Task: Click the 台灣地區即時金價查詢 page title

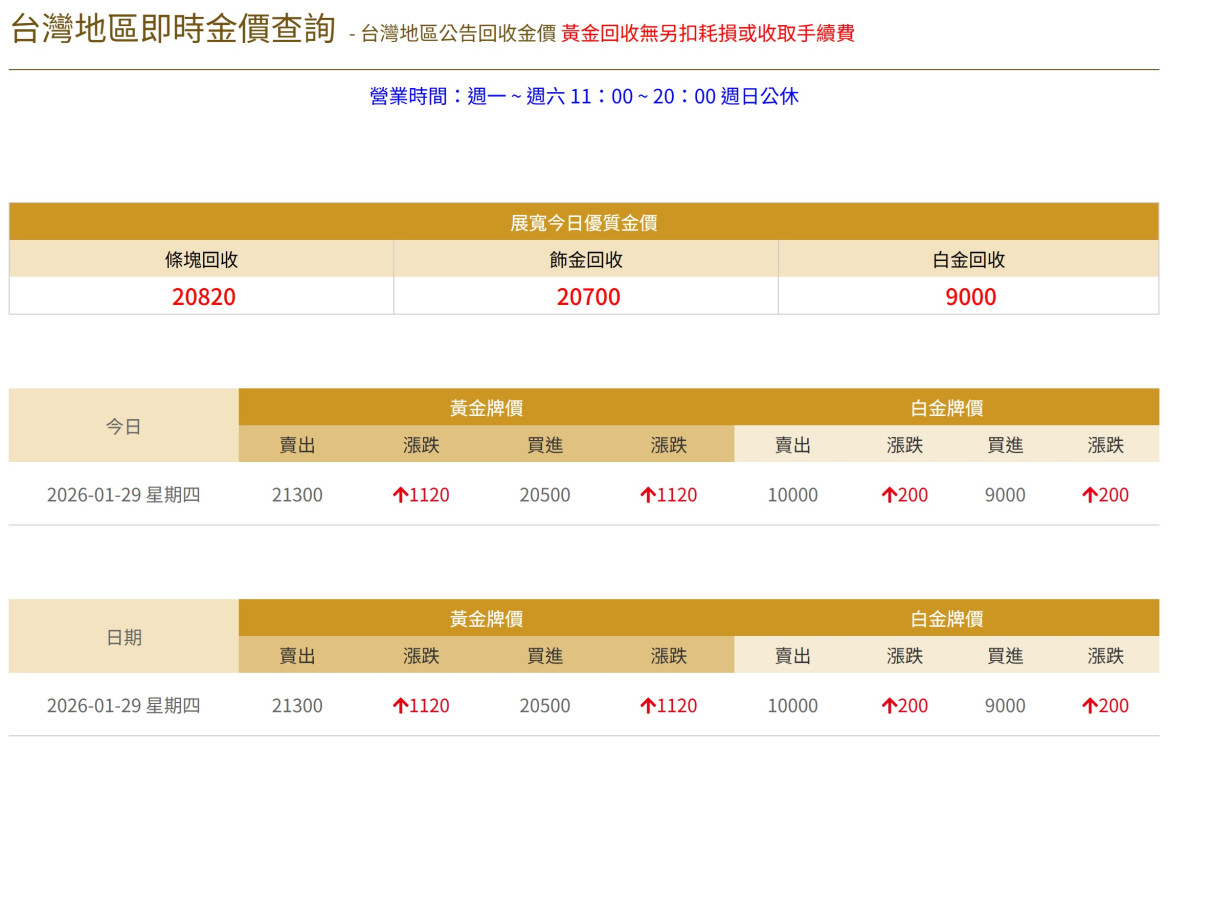Action: tap(173, 28)
